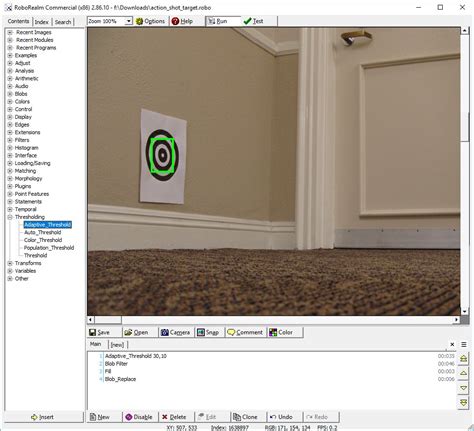474x431 pixels.
Task: Switch to the Search tab
Action: (63, 22)
